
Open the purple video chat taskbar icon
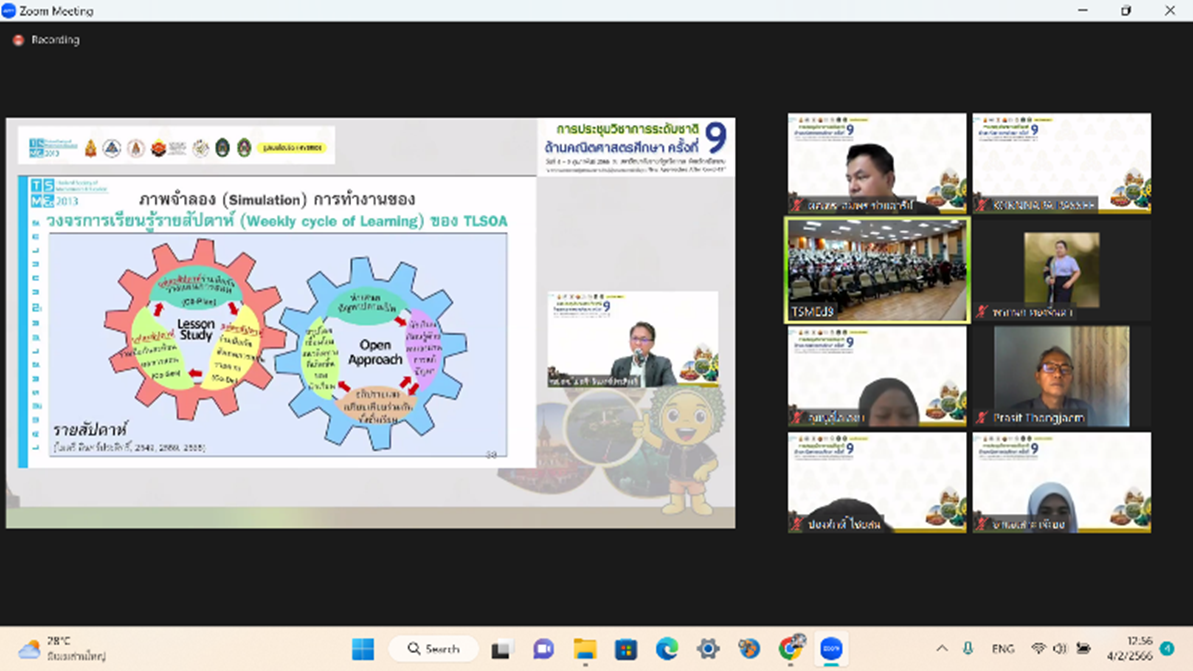click(x=543, y=649)
